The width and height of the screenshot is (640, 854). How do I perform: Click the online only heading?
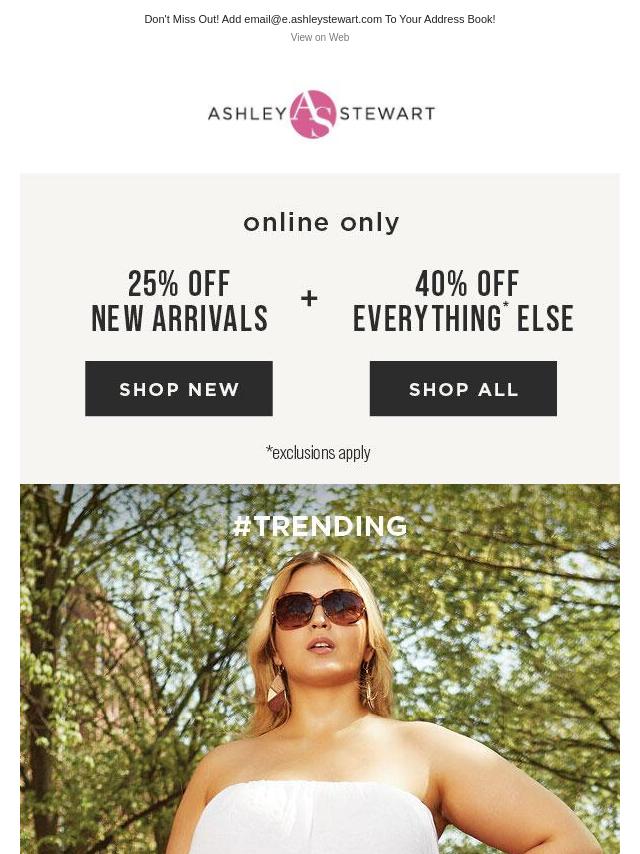coord(321,223)
